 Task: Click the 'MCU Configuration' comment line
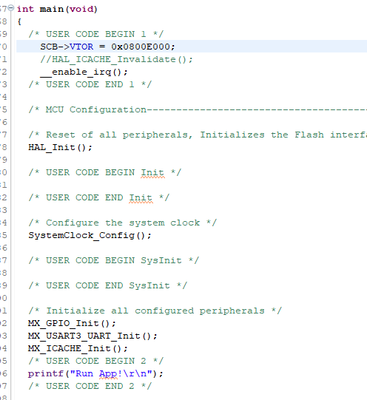[197, 110]
